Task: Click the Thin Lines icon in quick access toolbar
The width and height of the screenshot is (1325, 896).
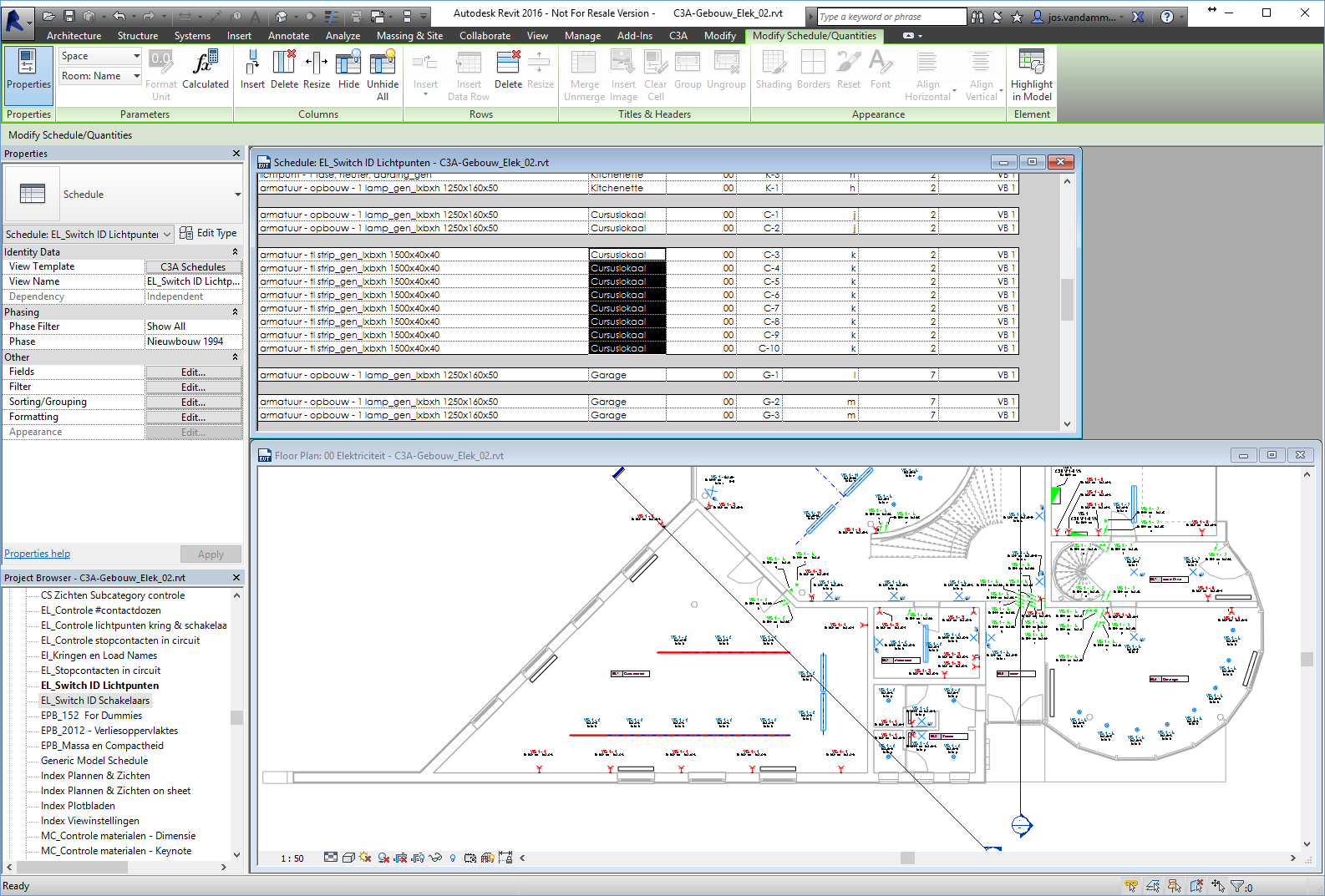Action: [x=332, y=16]
